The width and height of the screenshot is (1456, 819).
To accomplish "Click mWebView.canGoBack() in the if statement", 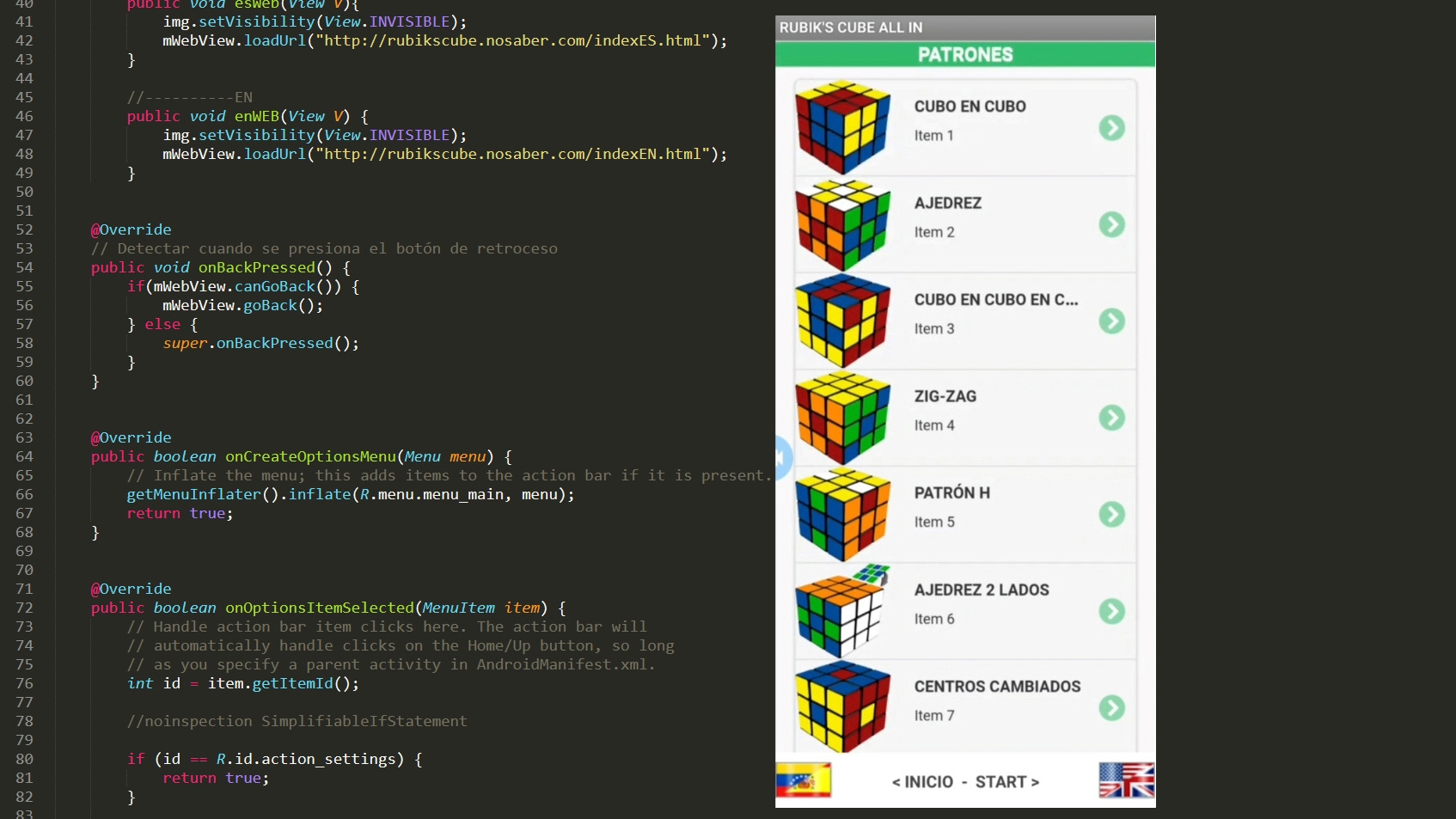I will point(247,286).
